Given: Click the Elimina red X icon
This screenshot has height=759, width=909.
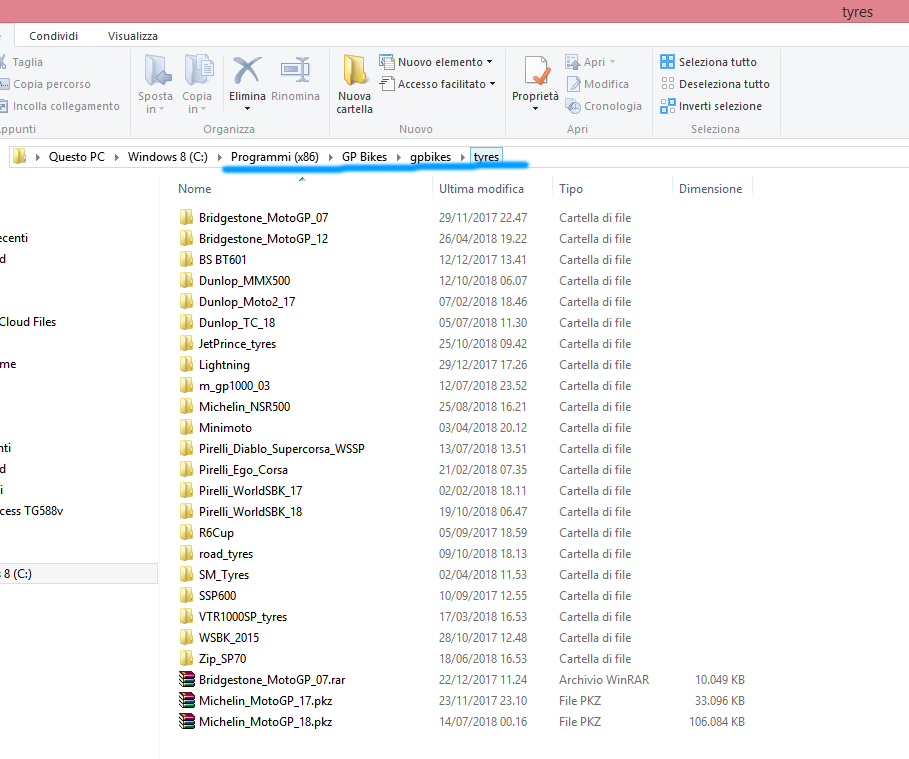Looking at the screenshot, I should 247,70.
